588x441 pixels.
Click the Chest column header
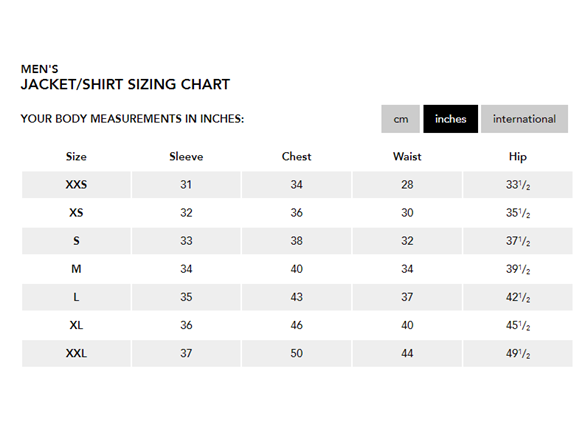(x=296, y=156)
